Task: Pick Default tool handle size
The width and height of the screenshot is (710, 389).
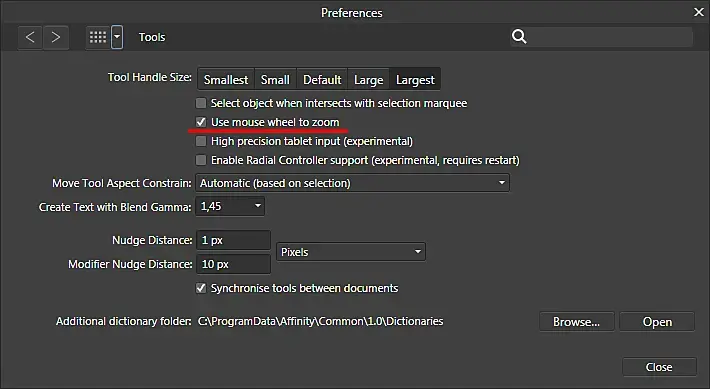Action: click(x=322, y=80)
